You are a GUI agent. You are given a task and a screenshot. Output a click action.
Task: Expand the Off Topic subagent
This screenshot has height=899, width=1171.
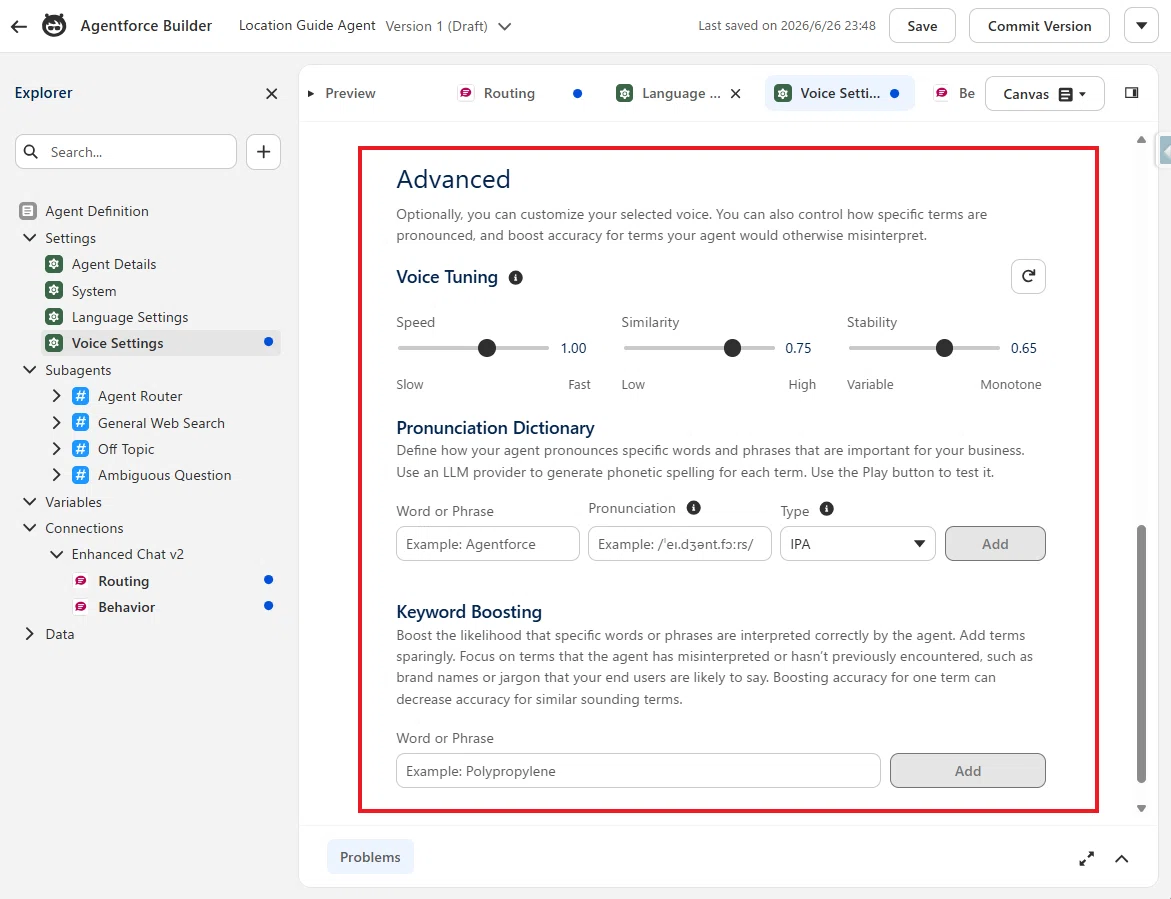[56, 449]
